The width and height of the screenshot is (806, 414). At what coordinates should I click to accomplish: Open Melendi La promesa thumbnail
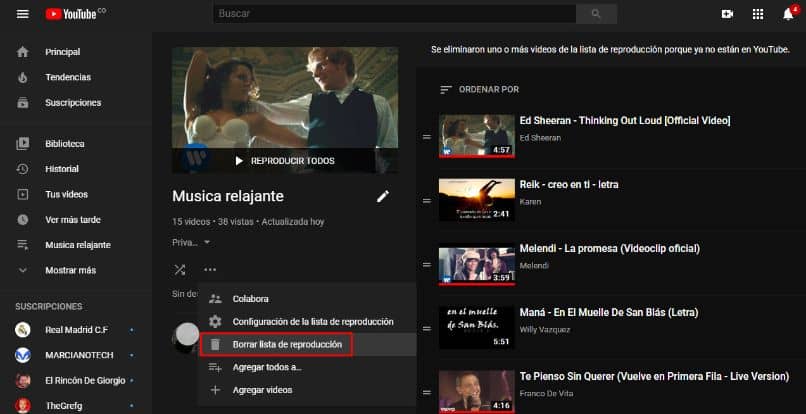[477, 264]
